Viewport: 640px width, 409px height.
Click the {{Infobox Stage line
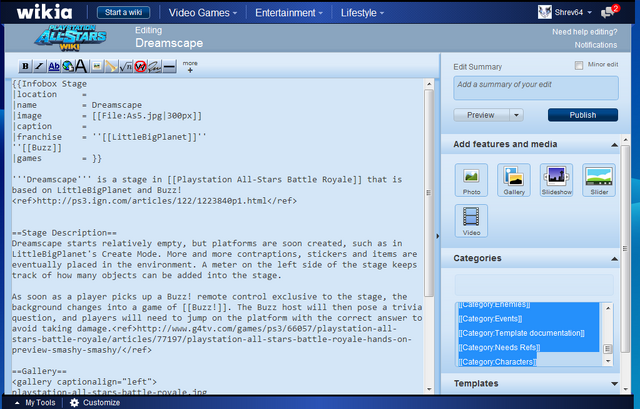(x=49, y=84)
